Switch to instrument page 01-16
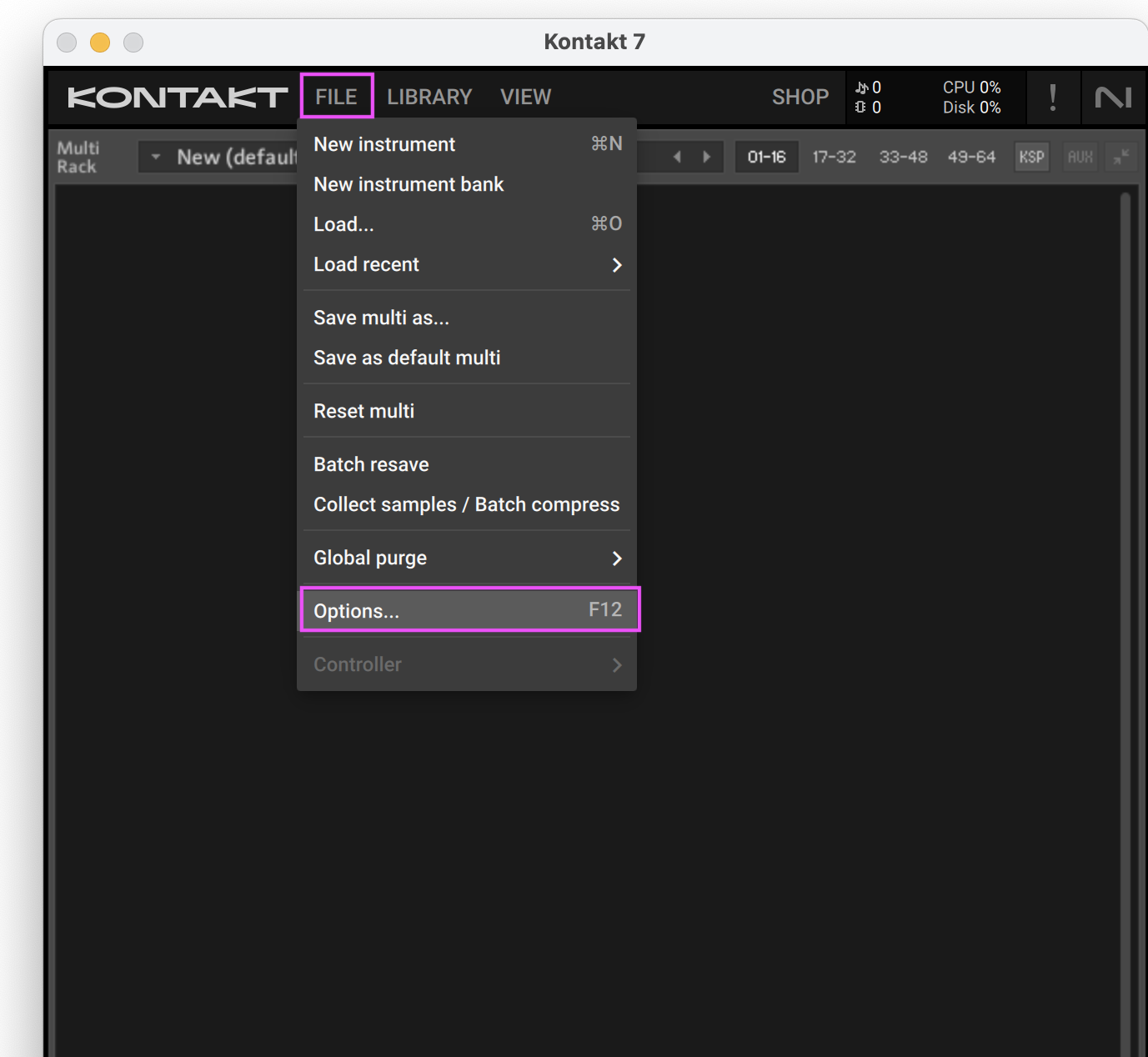 (766, 157)
